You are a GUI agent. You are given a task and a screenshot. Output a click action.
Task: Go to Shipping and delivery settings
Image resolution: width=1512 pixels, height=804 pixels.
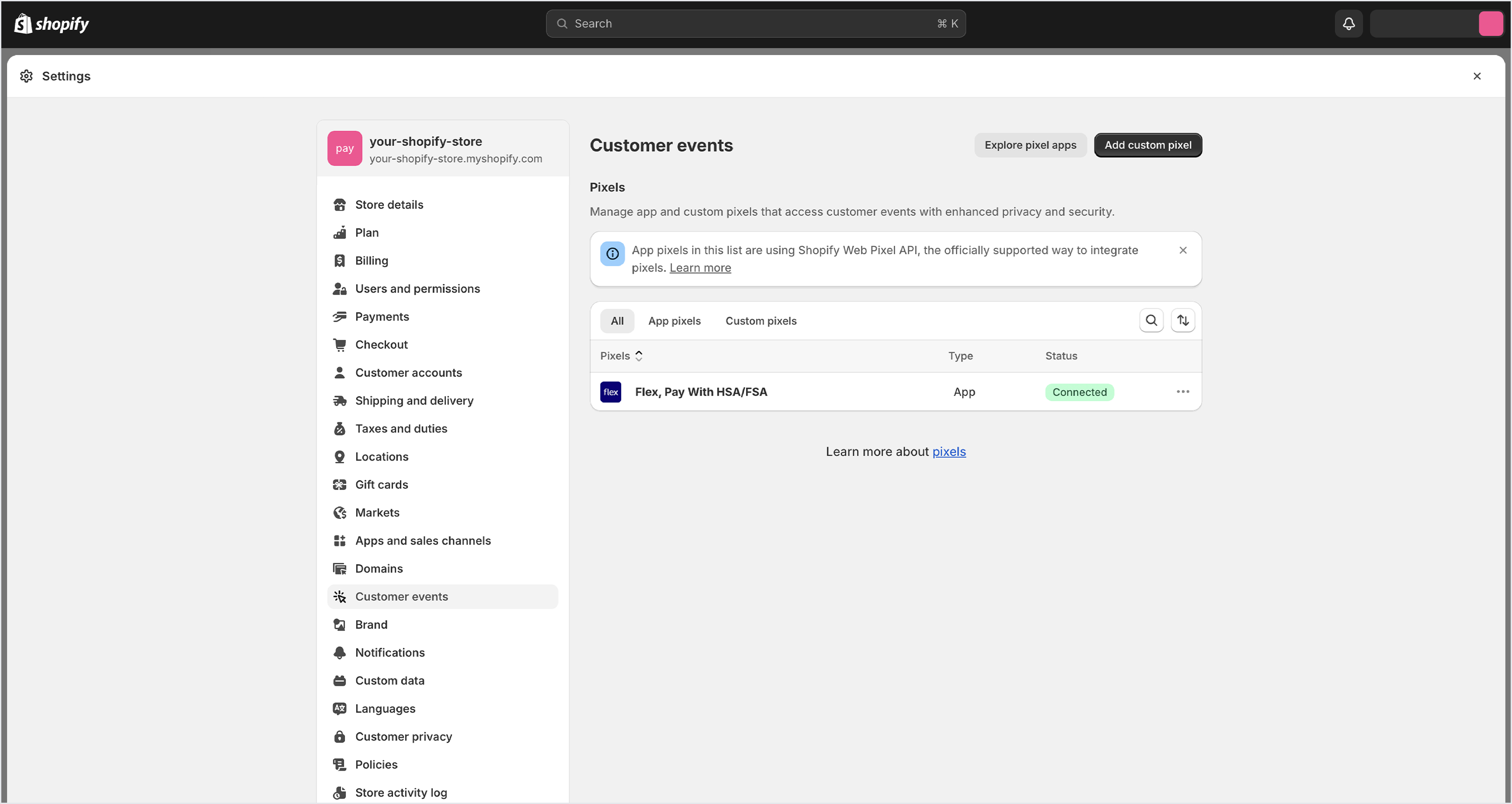(414, 401)
